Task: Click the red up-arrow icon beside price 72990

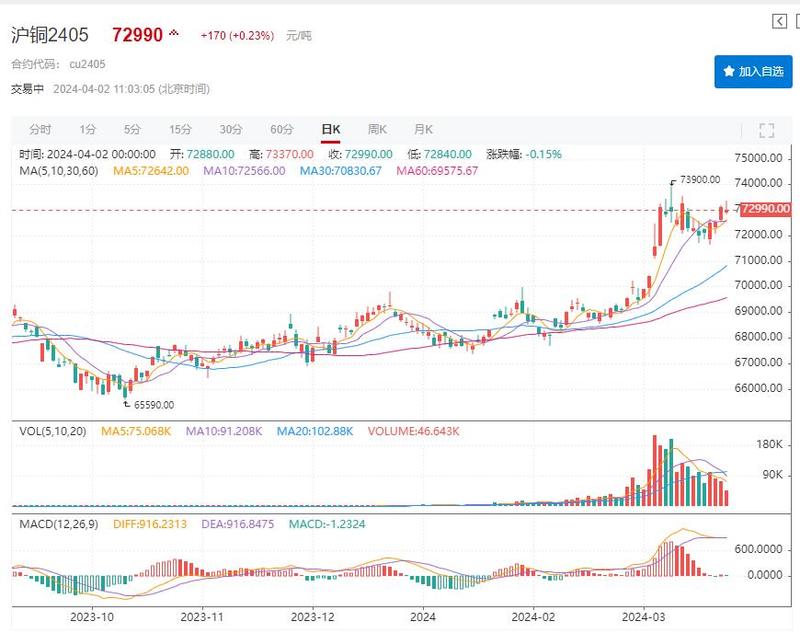Action: (x=174, y=34)
